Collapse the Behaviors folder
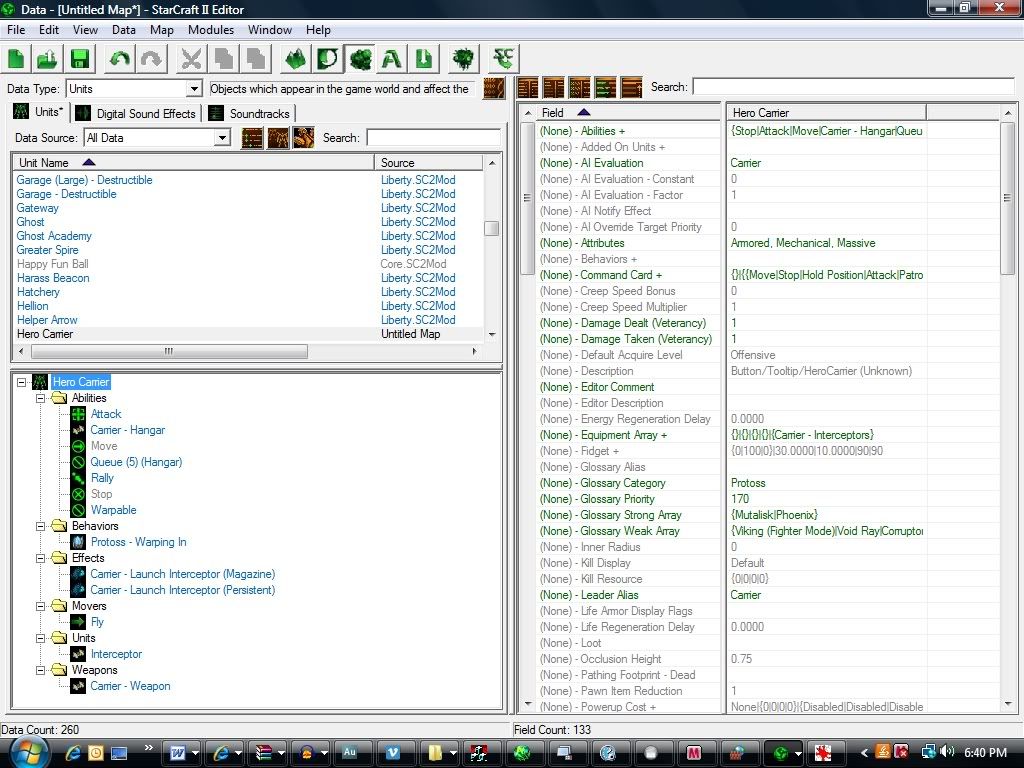 pyautogui.click(x=40, y=526)
